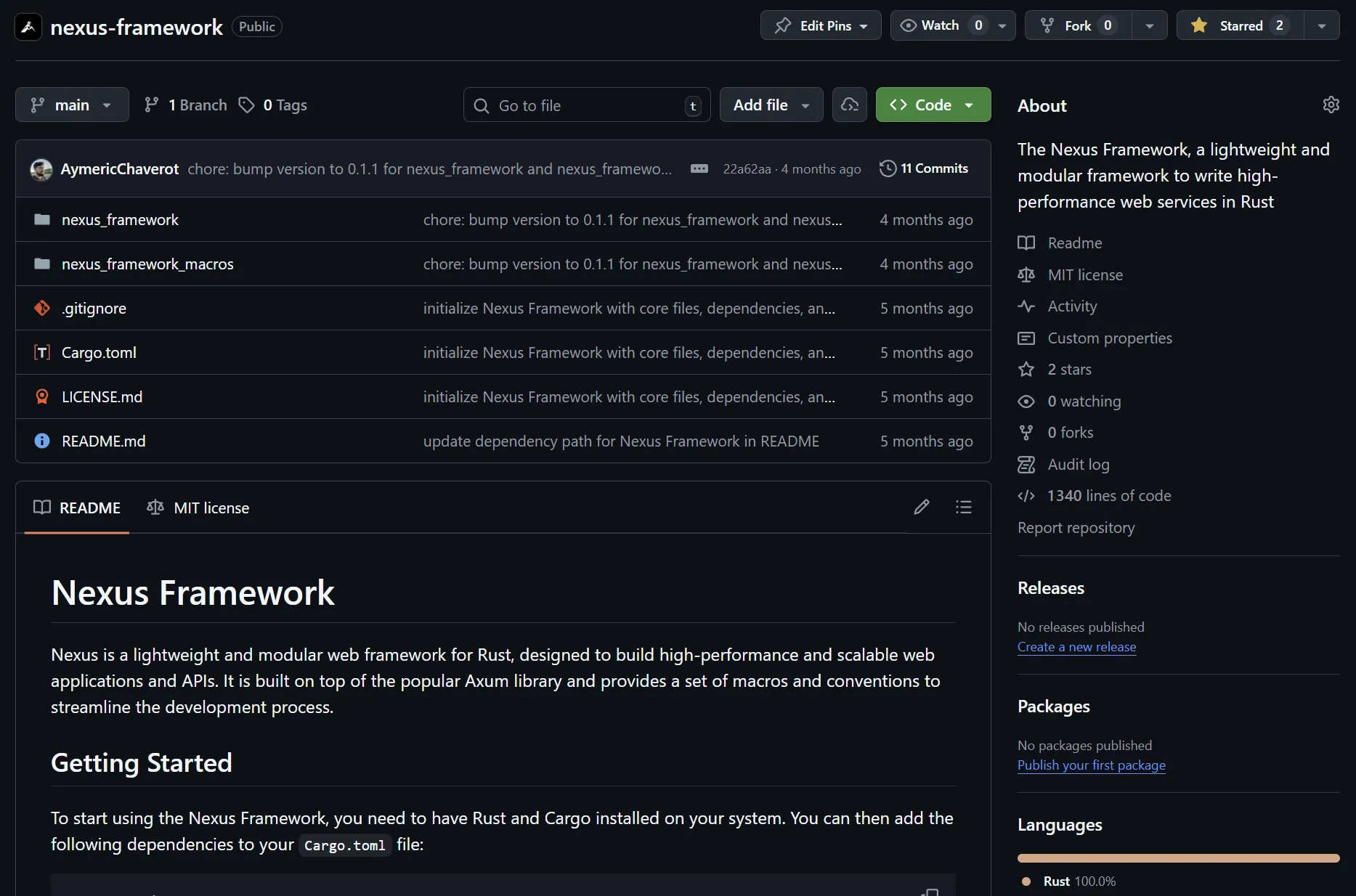Click the branch icon beside 1 Branch
This screenshot has width=1356, height=896.
(x=151, y=105)
